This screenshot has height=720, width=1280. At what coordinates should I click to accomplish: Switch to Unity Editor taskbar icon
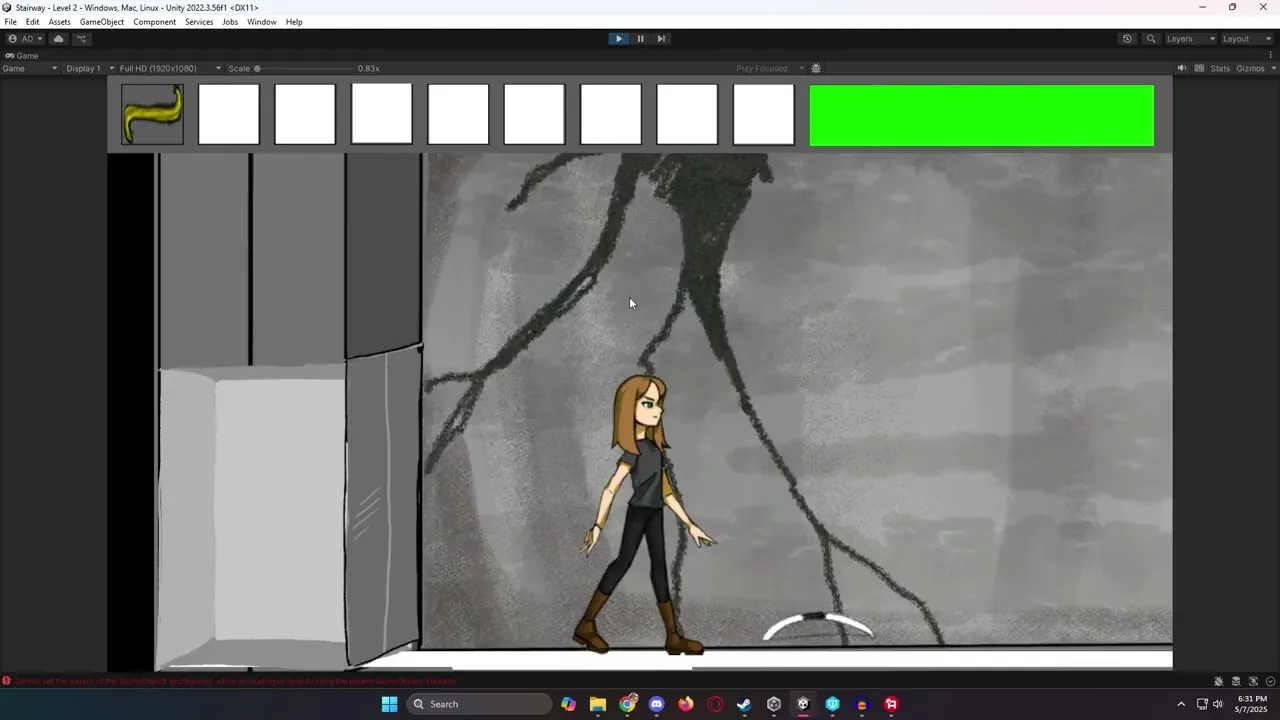803,704
